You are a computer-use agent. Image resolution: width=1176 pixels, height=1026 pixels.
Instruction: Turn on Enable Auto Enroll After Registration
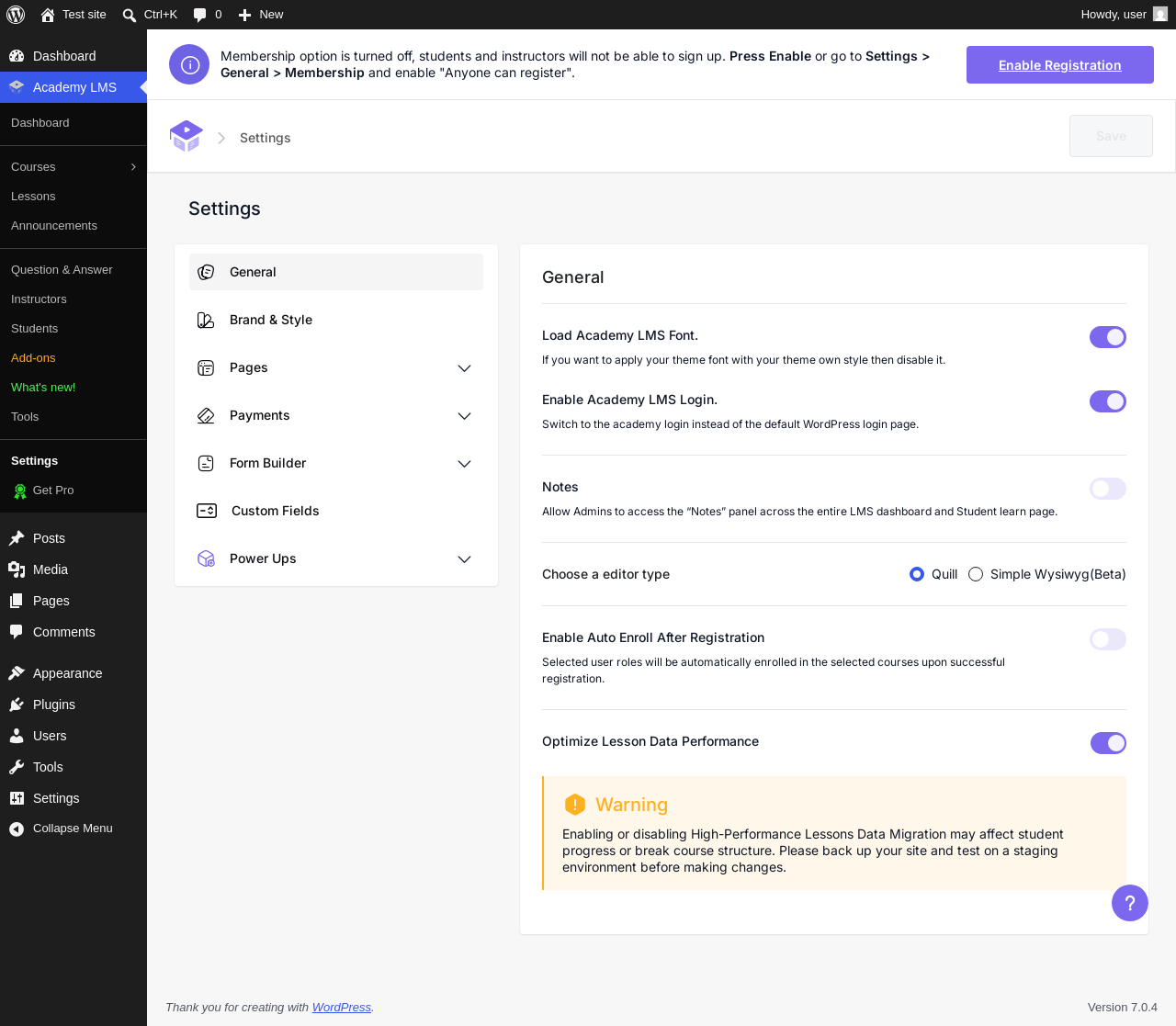(1108, 639)
